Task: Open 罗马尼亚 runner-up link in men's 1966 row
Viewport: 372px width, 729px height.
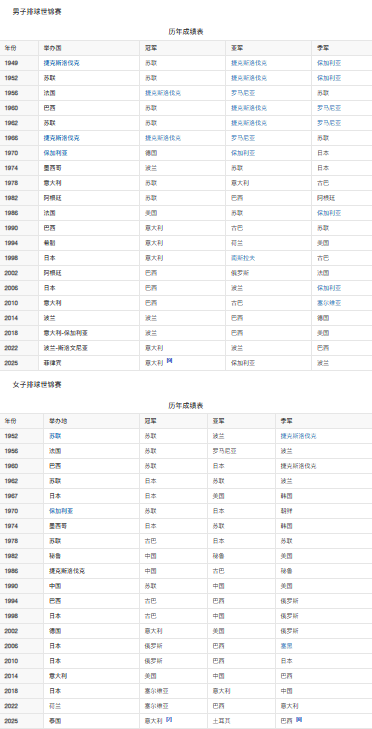Action: click(x=243, y=138)
